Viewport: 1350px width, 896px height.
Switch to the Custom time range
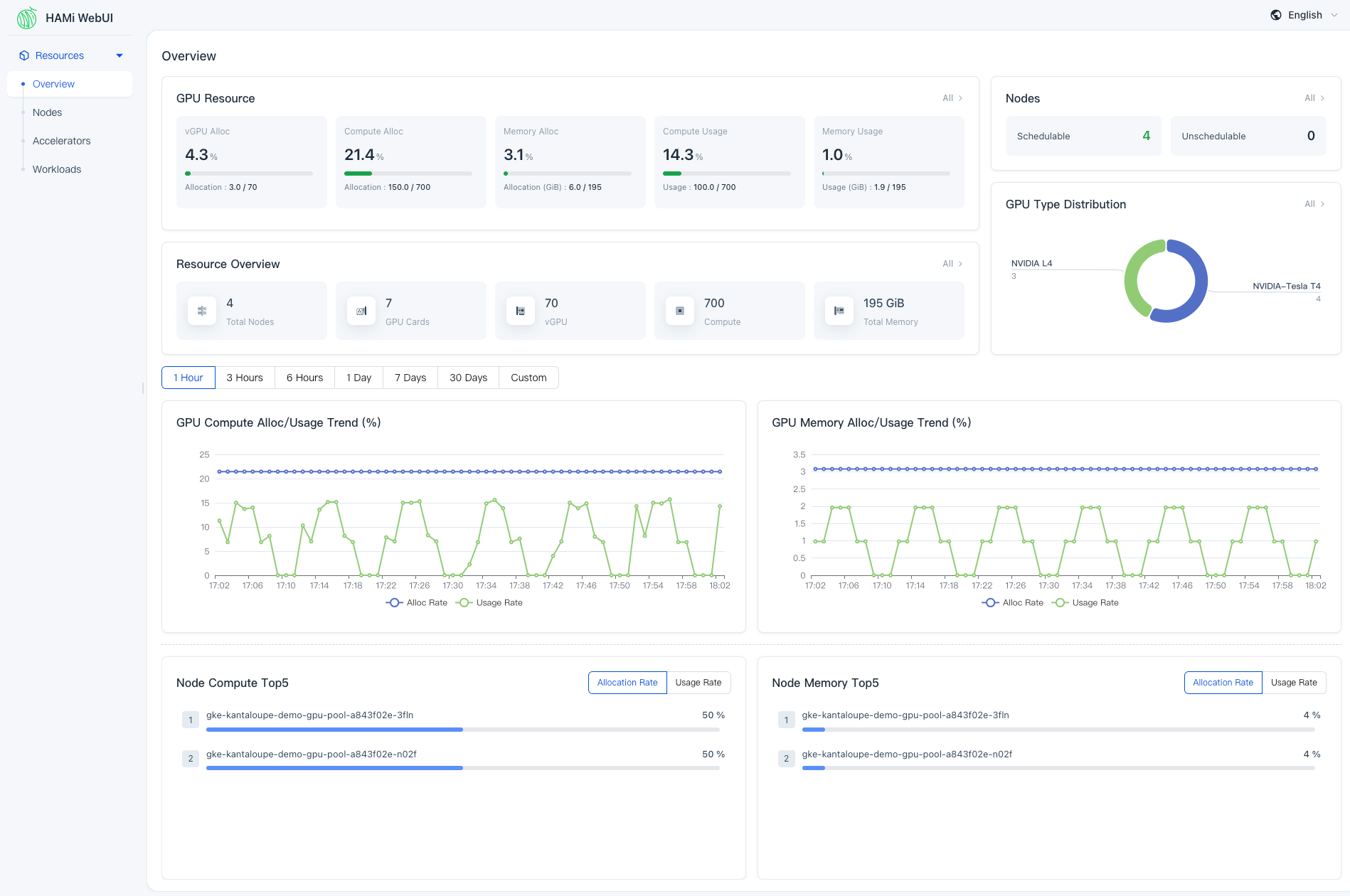pyautogui.click(x=528, y=378)
